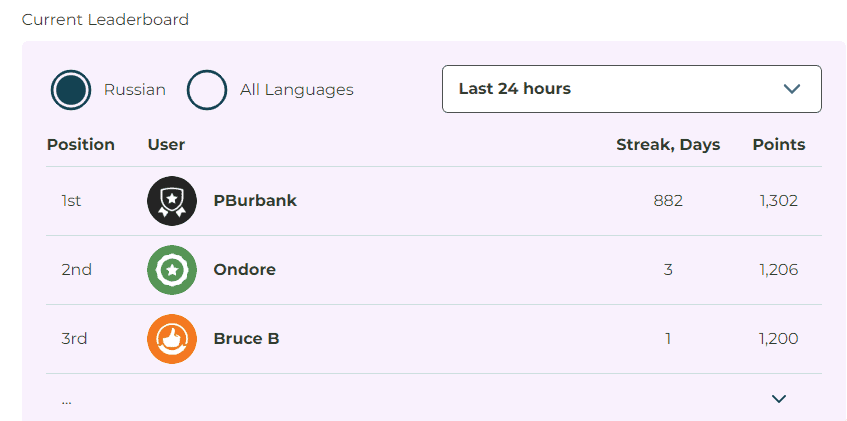Click Ondore's green star badge avatar
Viewport: 847px width, 421px height.
pos(171,270)
